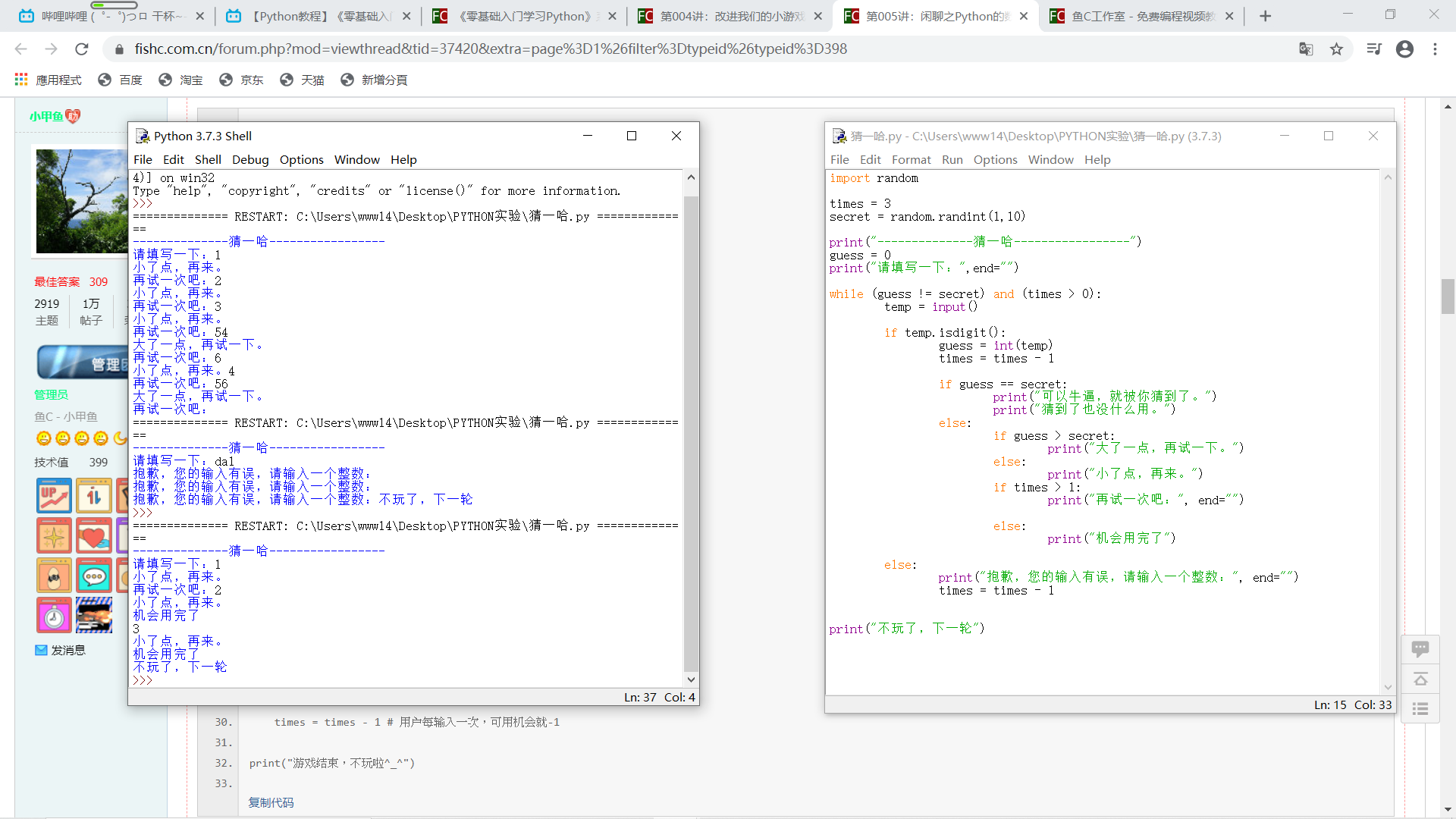This screenshot has width=1456, height=819.
Task: Click the 小甲鱼 user avatar photo
Action: click(82, 201)
